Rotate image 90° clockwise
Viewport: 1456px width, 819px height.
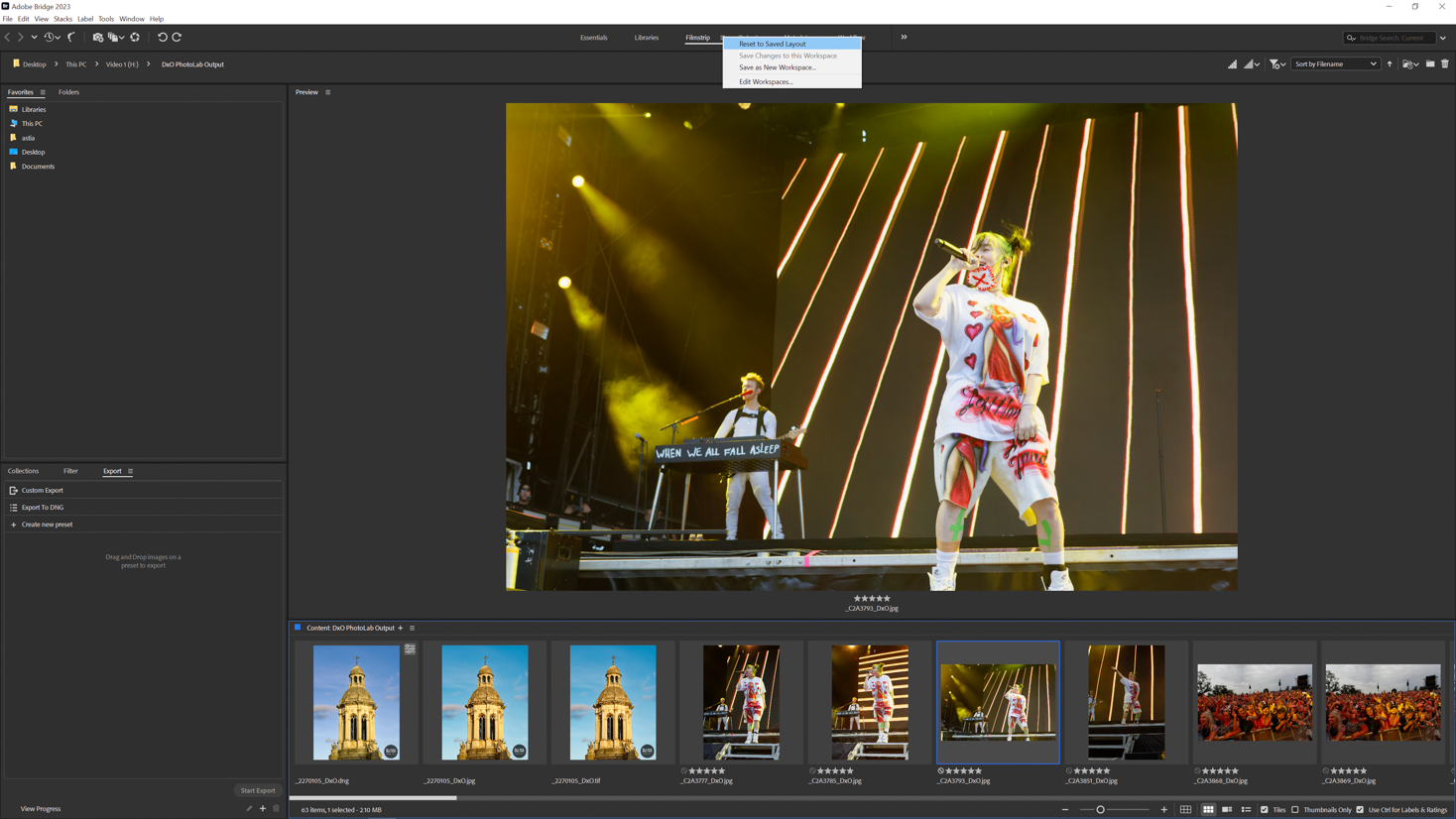(x=177, y=37)
